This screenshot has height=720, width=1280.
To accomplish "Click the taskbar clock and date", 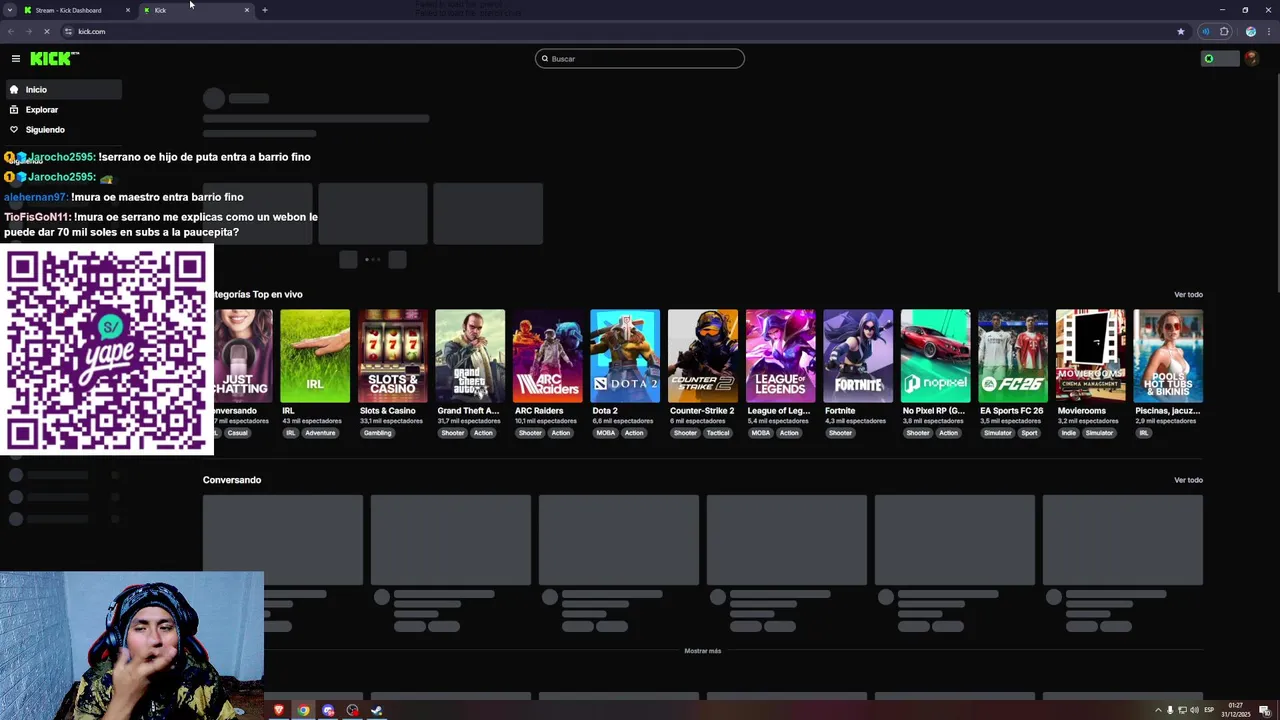I will [x=1236, y=710].
